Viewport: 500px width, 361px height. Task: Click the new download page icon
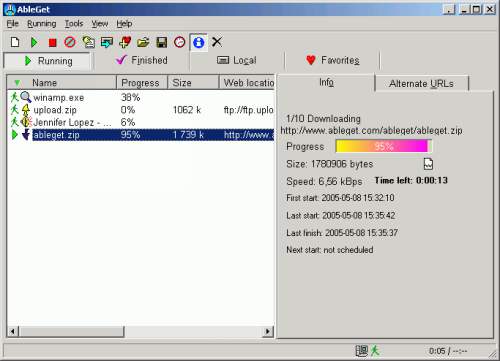(x=15, y=42)
